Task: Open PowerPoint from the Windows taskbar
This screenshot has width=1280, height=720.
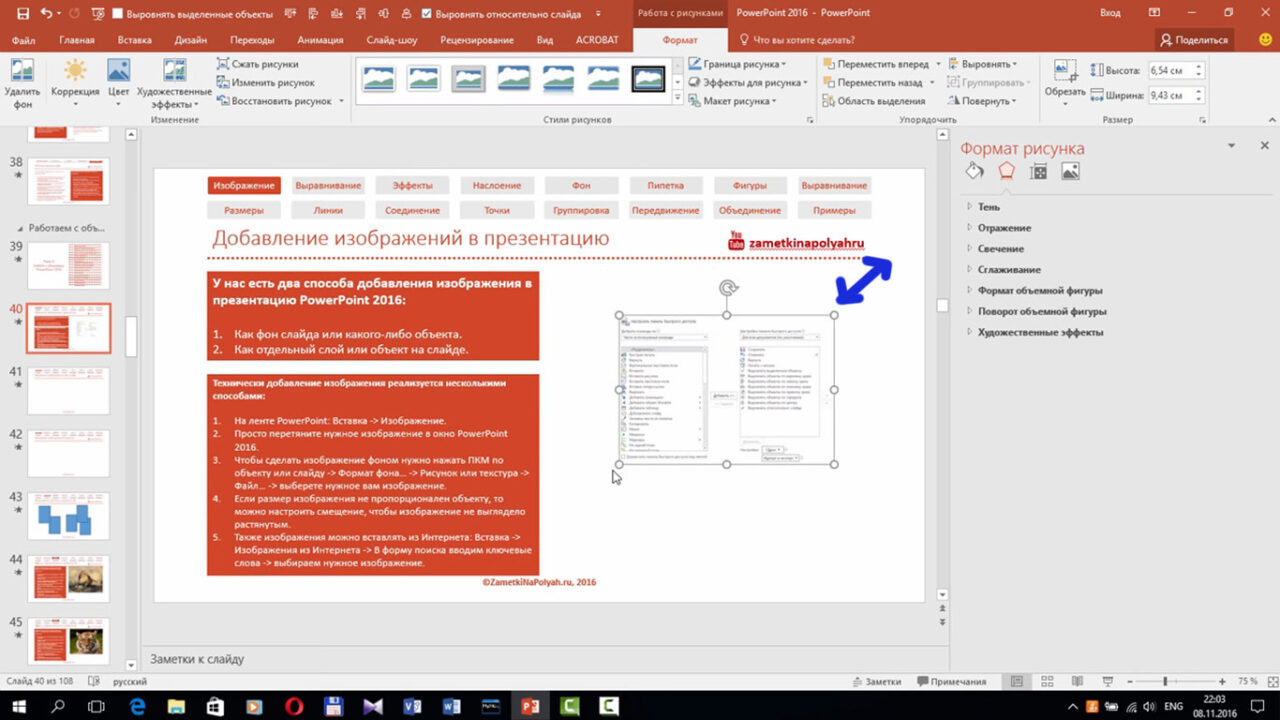Action: tap(528, 706)
